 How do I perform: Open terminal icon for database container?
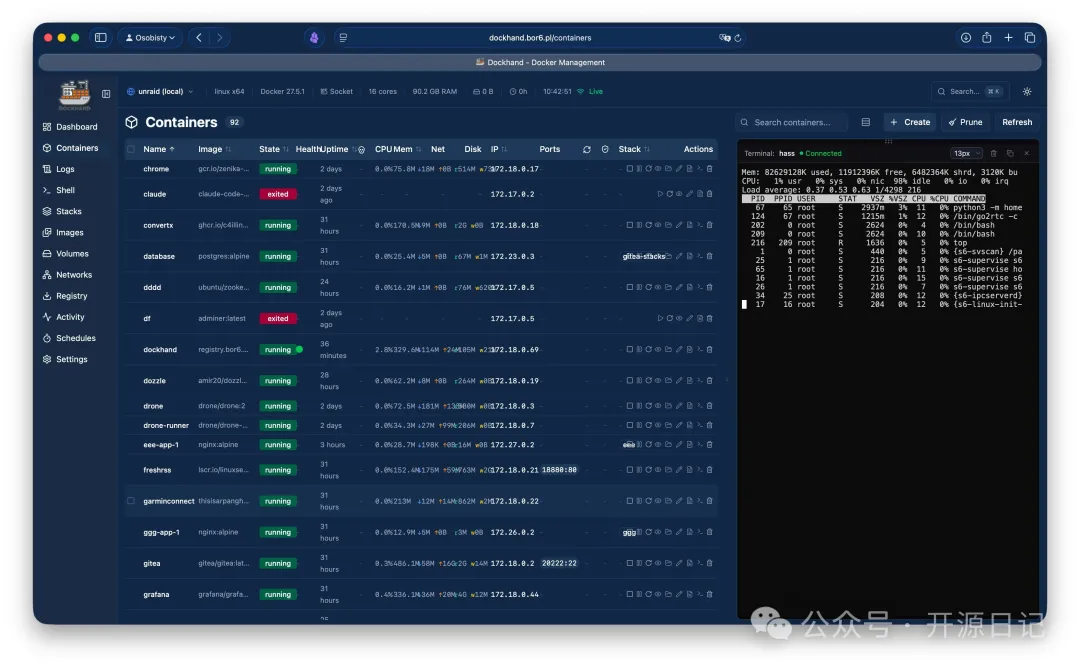pos(700,256)
